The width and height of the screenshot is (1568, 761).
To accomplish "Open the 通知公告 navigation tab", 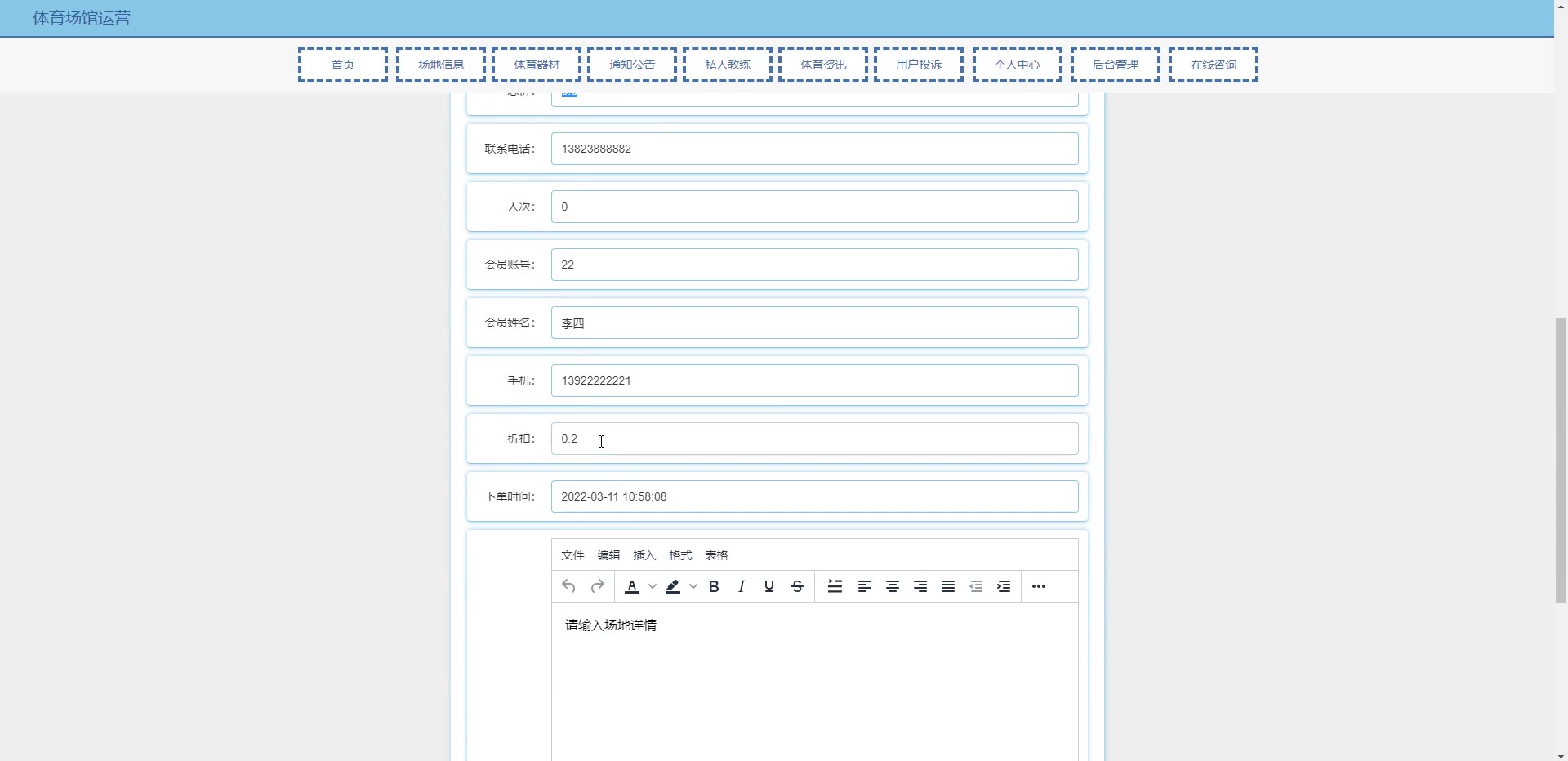I will [x=632, y=65].
